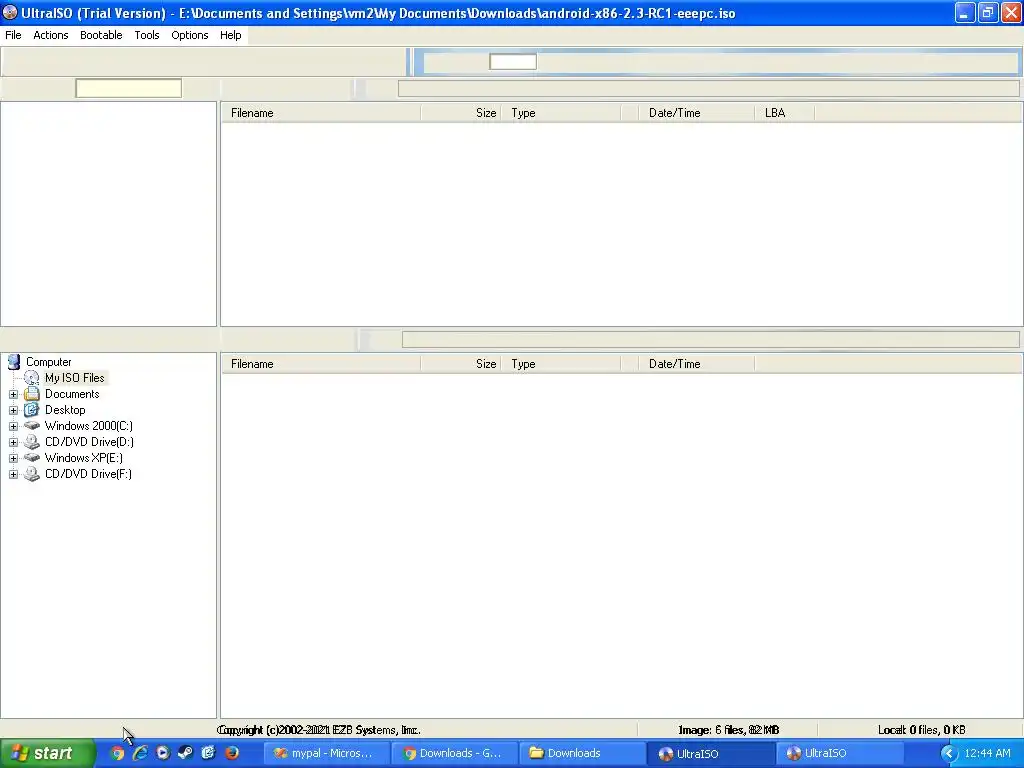The width and height of the screenshot is (1024, 768).
Task: Click the UltraISO title bar disc icon
Action: click(10, 12)
